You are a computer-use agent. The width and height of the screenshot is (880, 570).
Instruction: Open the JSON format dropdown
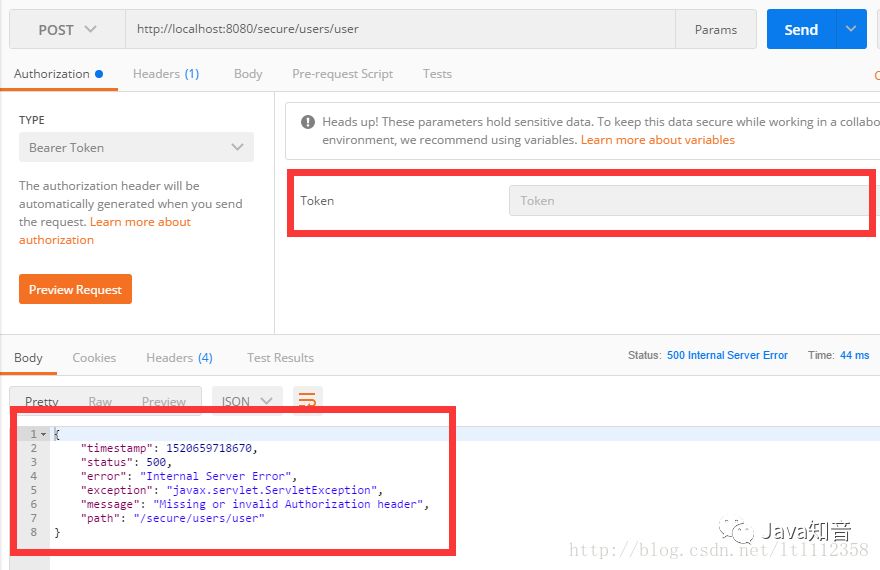247,401
